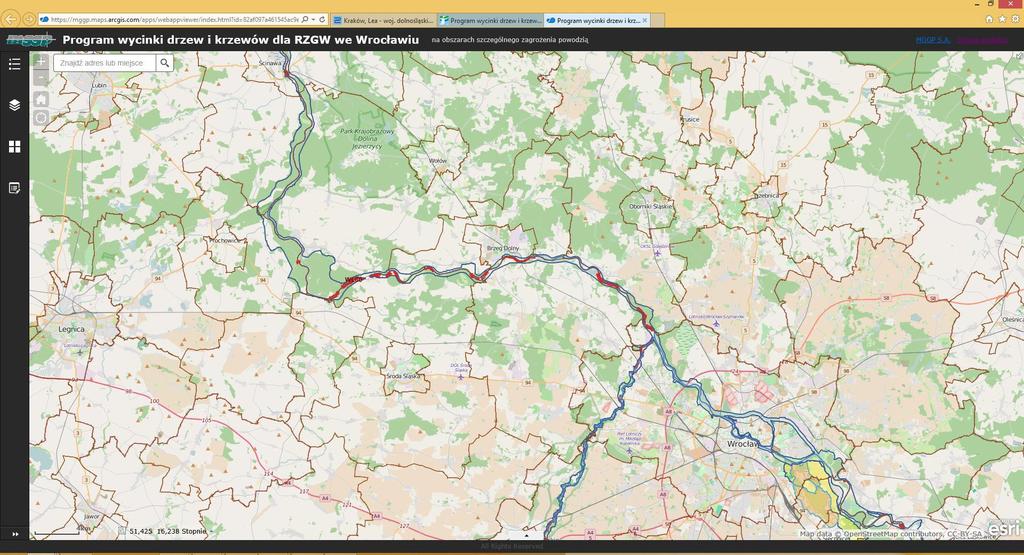
Task: Click the '51,425 16,238 Stopnie' coordinate readout
Action: (168, 531)
